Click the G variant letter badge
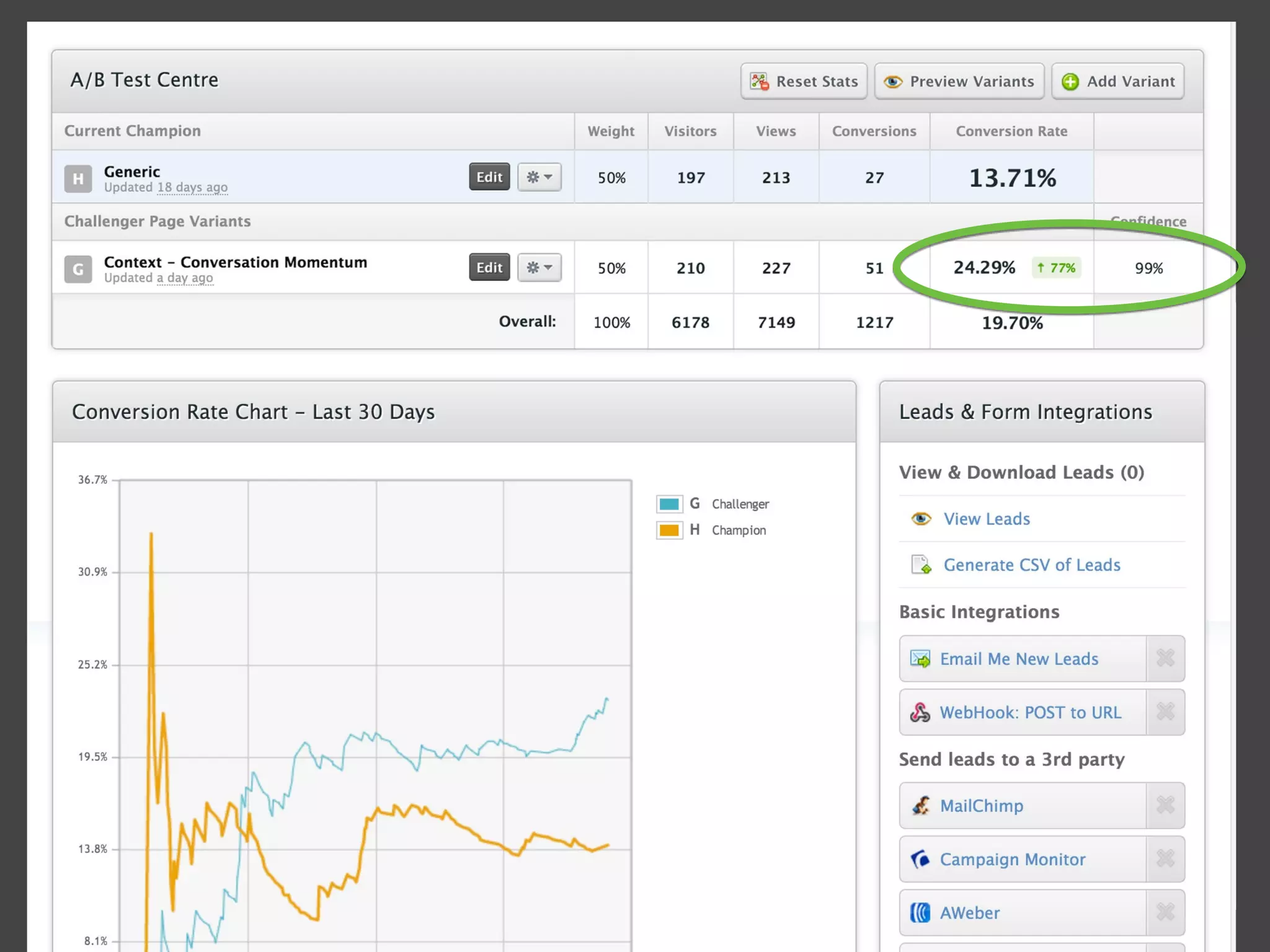The image size is (1270, 952). pos(78,270)
